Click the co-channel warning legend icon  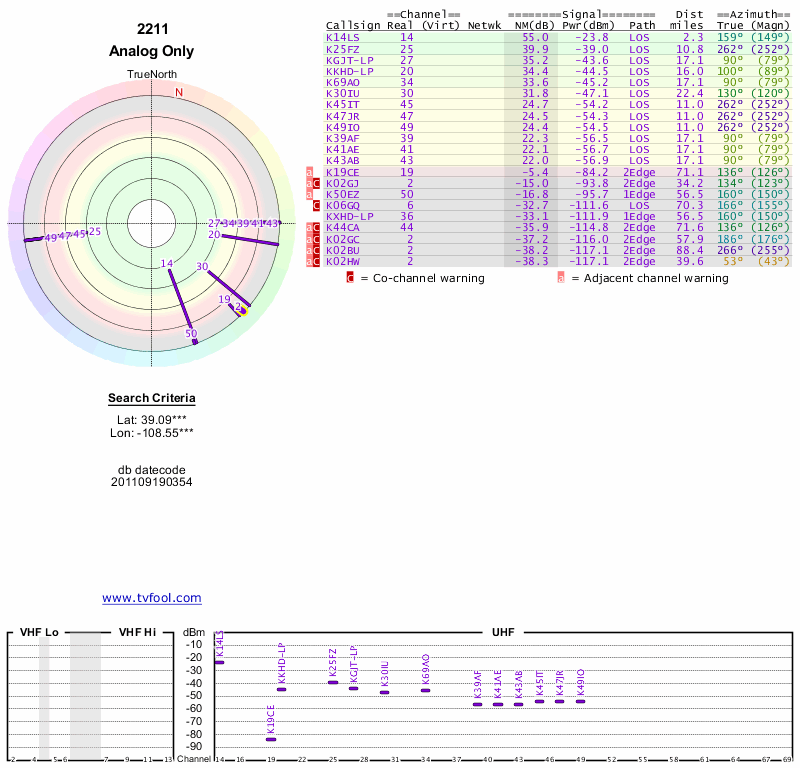click(350, 277)
